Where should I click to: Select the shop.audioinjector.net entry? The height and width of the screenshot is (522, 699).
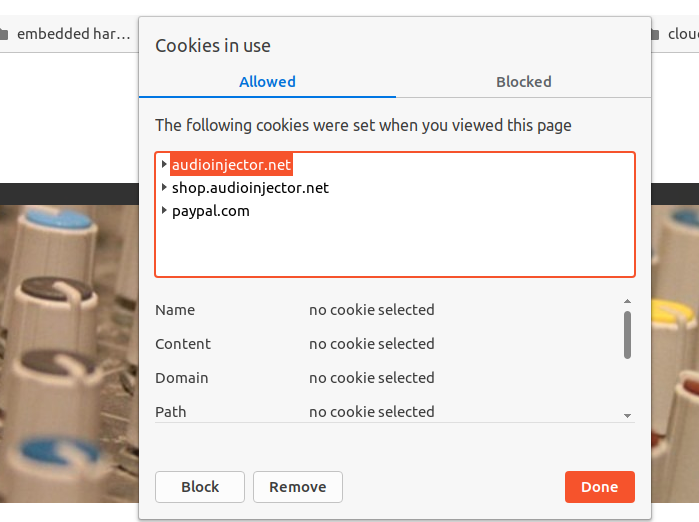[250, 188]
